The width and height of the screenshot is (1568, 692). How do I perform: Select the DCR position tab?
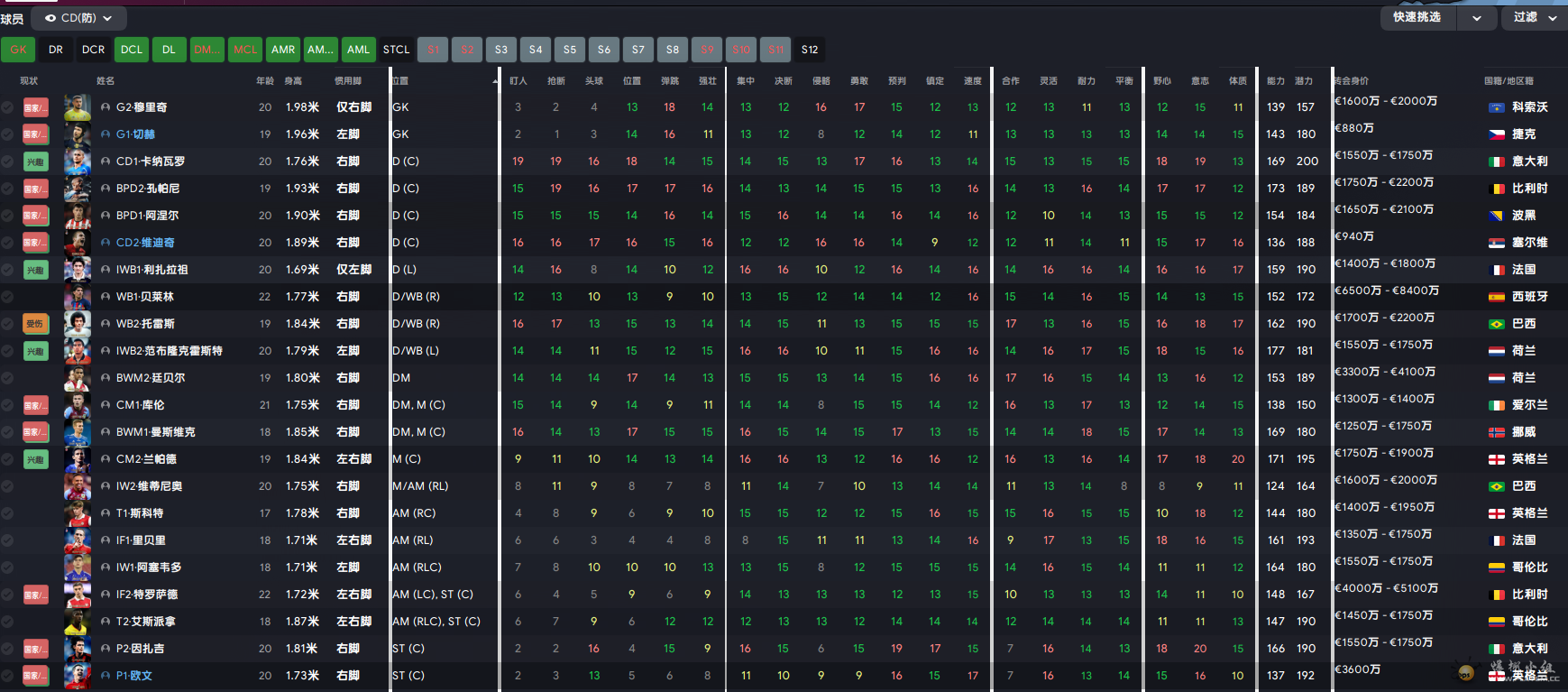coord(93,50)
